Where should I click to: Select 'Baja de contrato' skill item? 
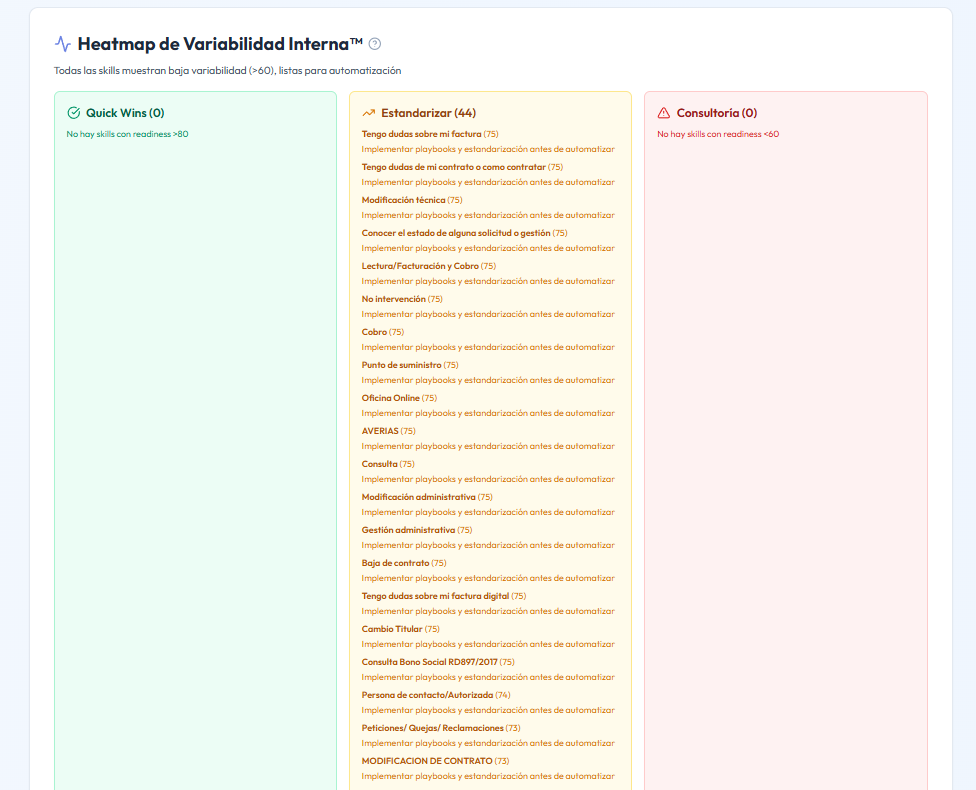click(x=395, y=563)
